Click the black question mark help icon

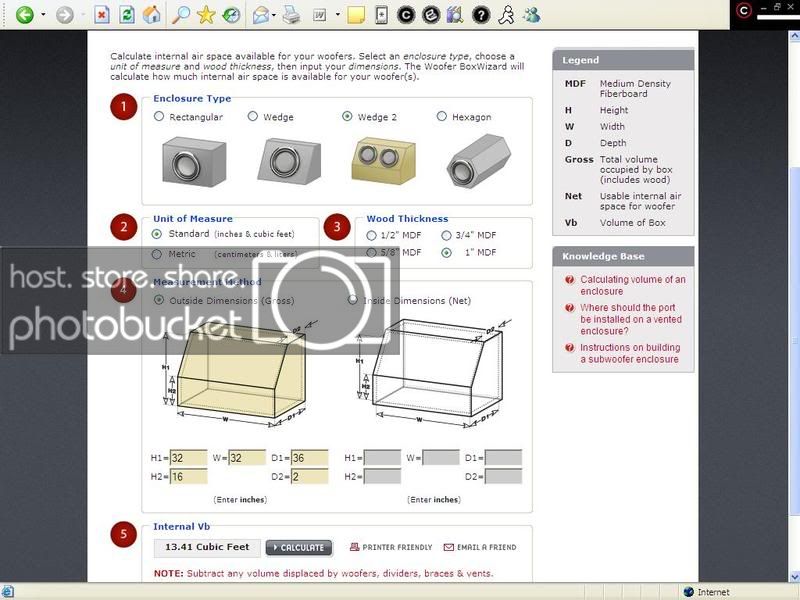click(481, 15)
